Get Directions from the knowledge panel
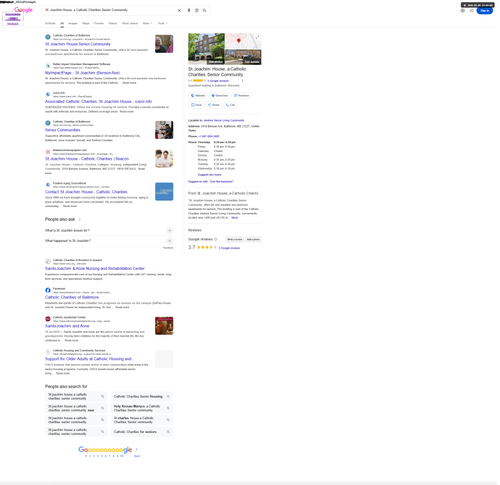Image resolution: width=500 pixels, height=485 pixels. coord(219,95)
